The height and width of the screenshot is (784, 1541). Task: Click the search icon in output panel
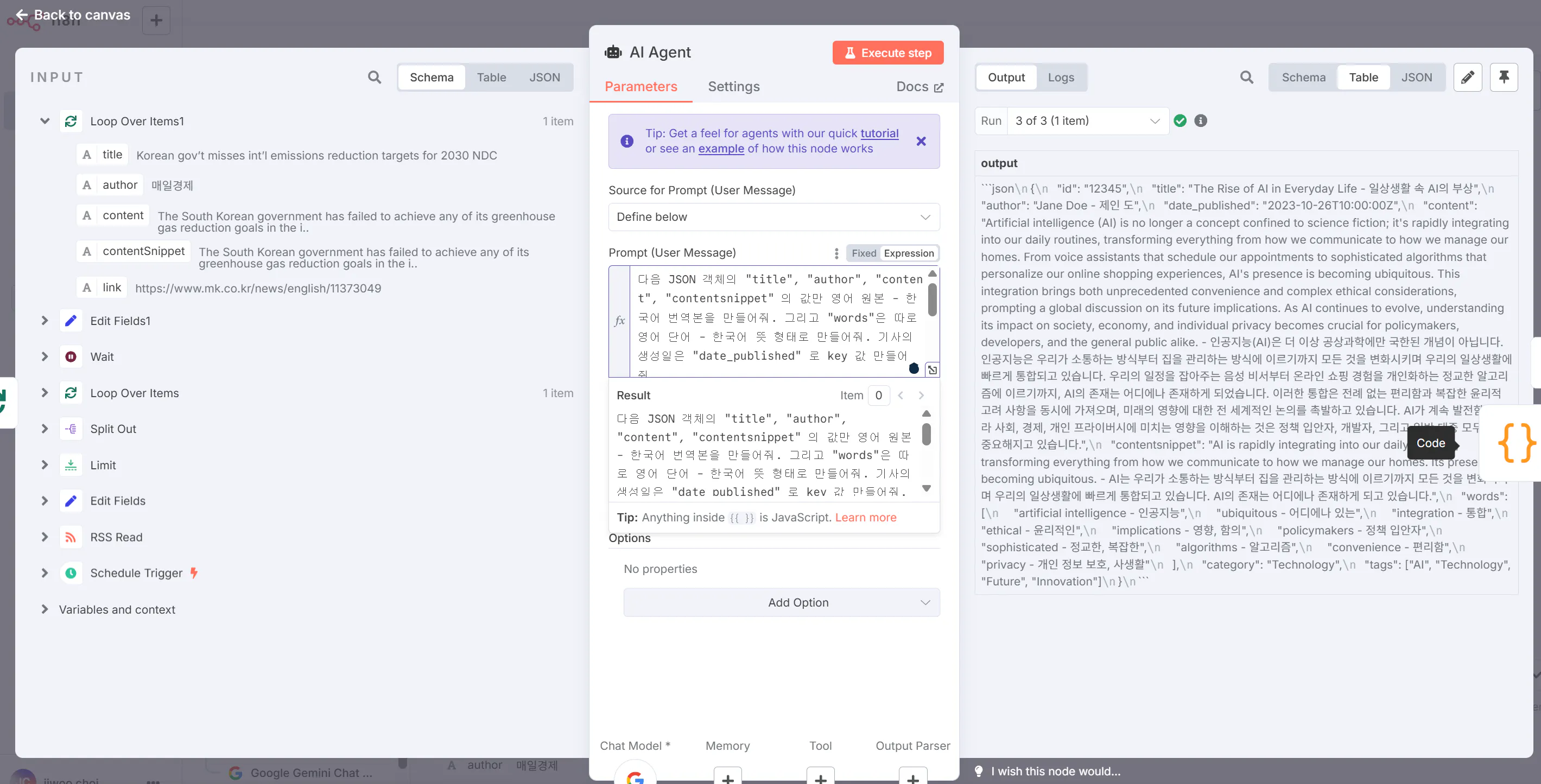point(1247,77)
